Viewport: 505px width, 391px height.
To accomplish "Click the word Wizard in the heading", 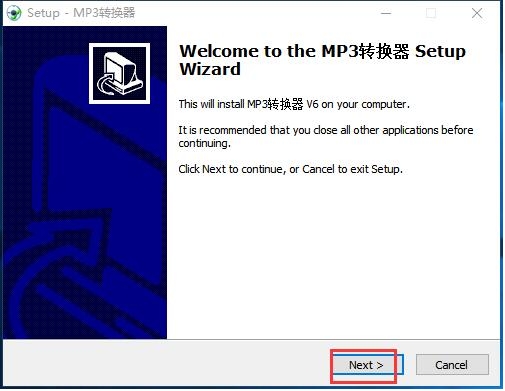I will 210,69.
